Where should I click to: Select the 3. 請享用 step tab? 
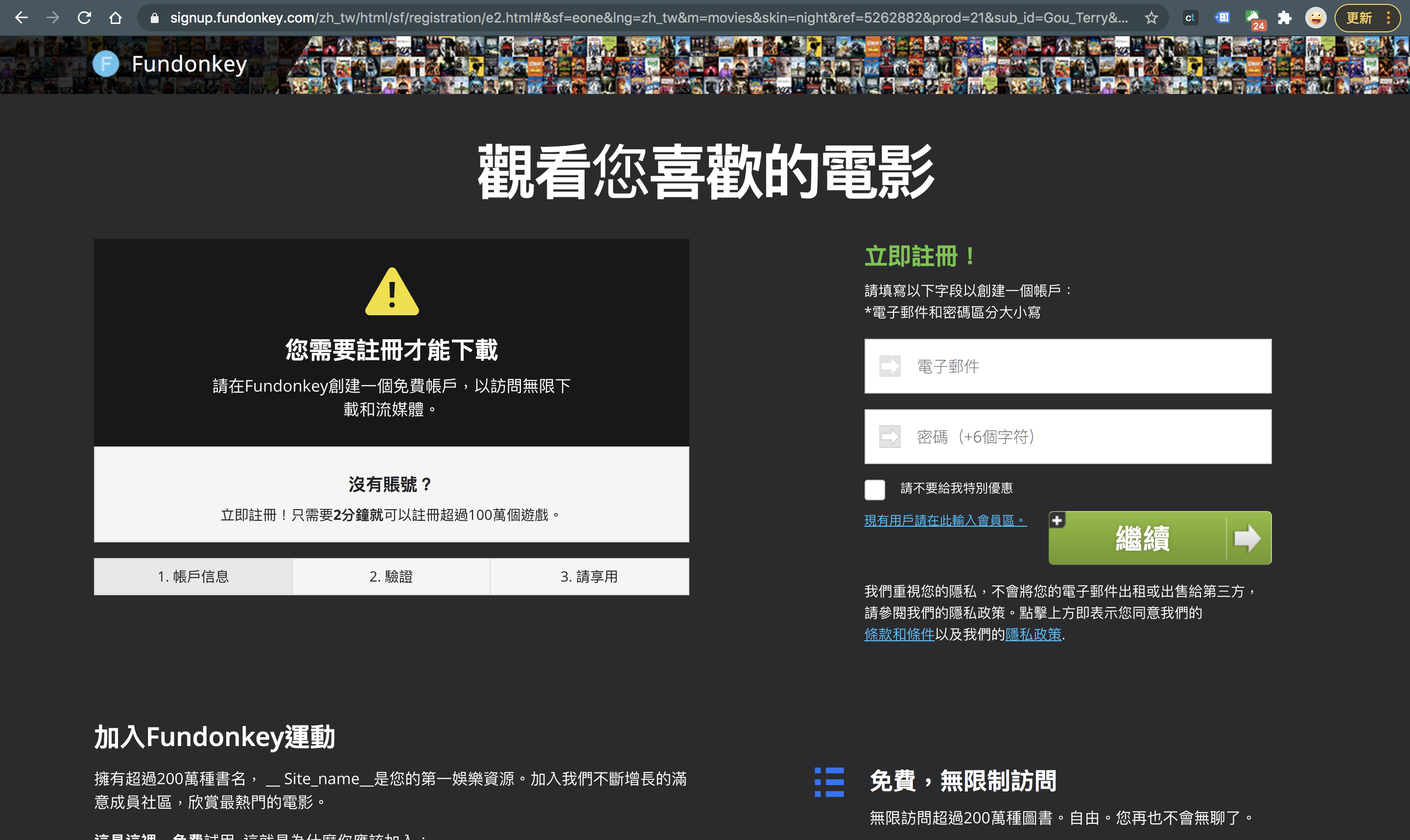(x=589, y=577)
